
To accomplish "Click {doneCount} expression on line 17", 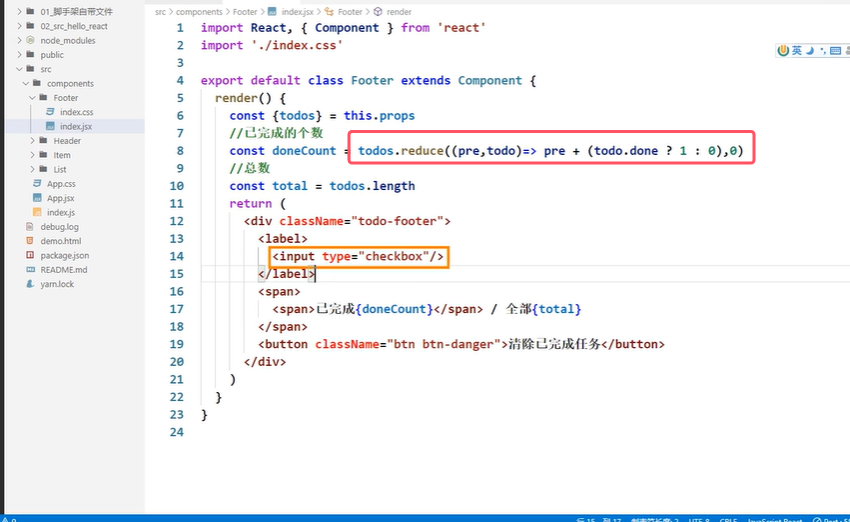I will [394, 309].
